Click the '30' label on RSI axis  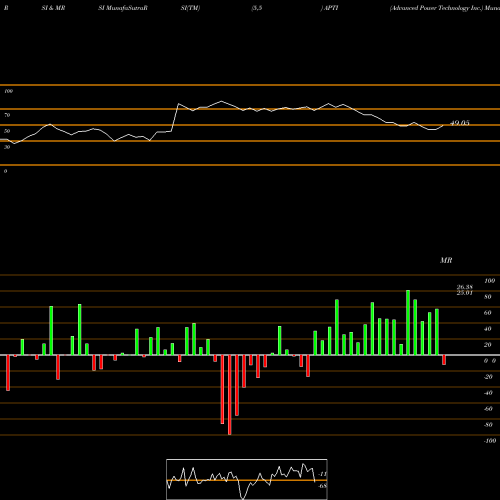7,147
